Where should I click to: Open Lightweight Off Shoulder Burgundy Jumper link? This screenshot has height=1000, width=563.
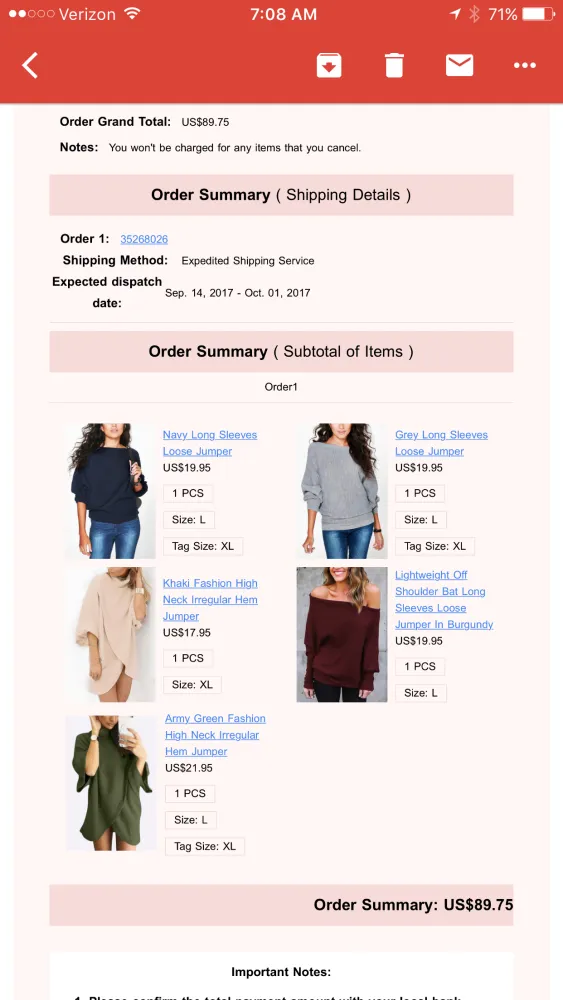(444, 599)
